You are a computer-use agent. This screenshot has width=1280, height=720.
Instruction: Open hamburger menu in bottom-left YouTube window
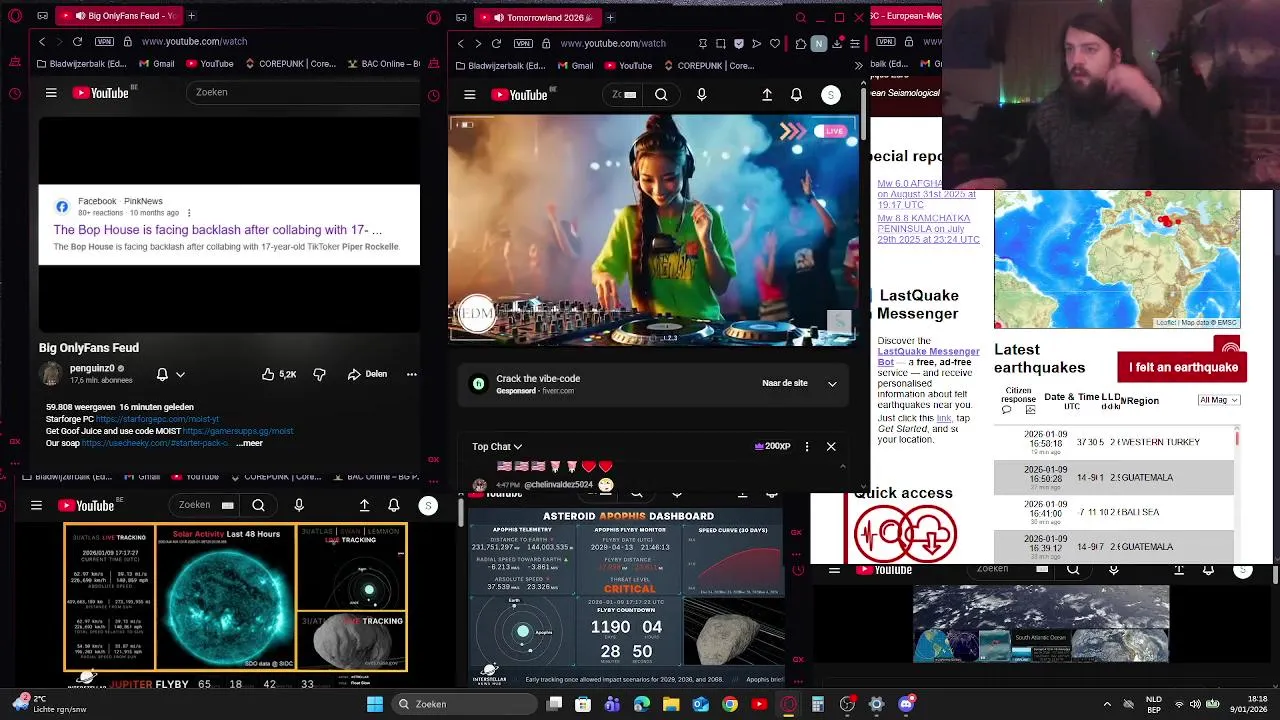point(36,506)
